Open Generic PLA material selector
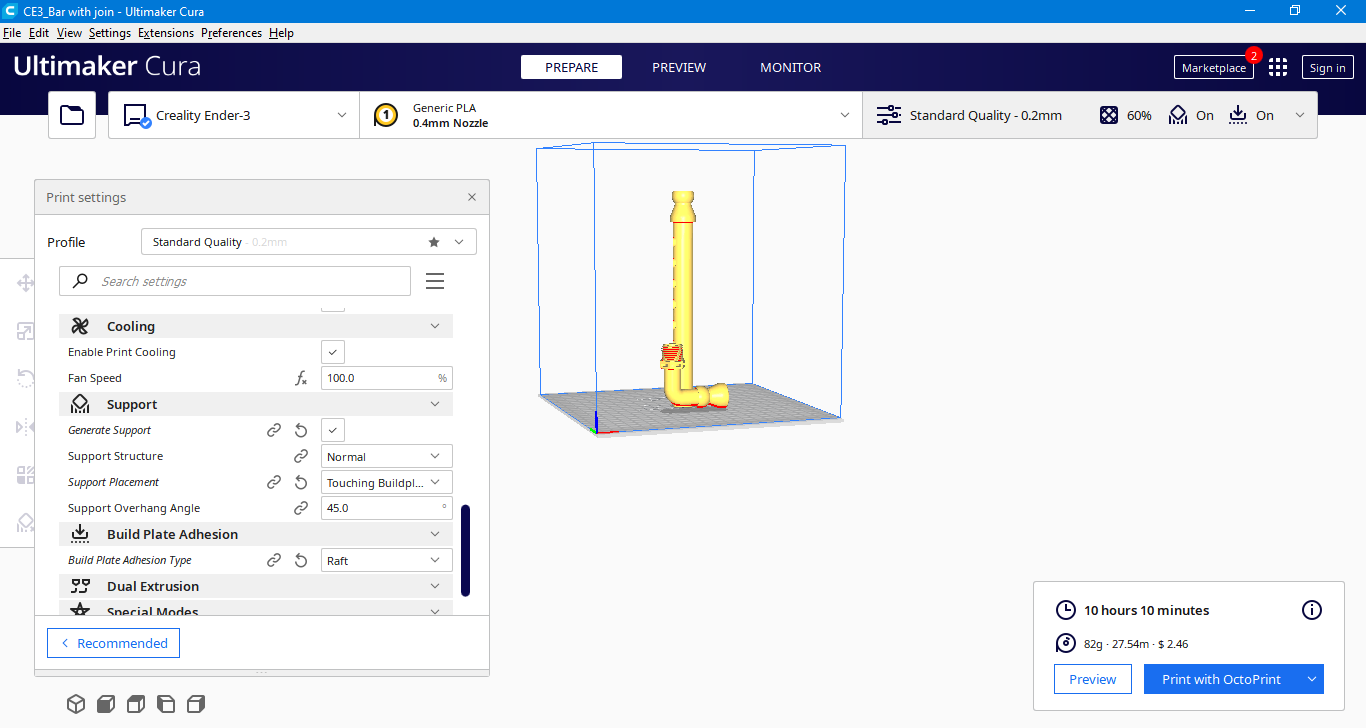Screen dimensions: 1366x728 (x=611, y=115)
